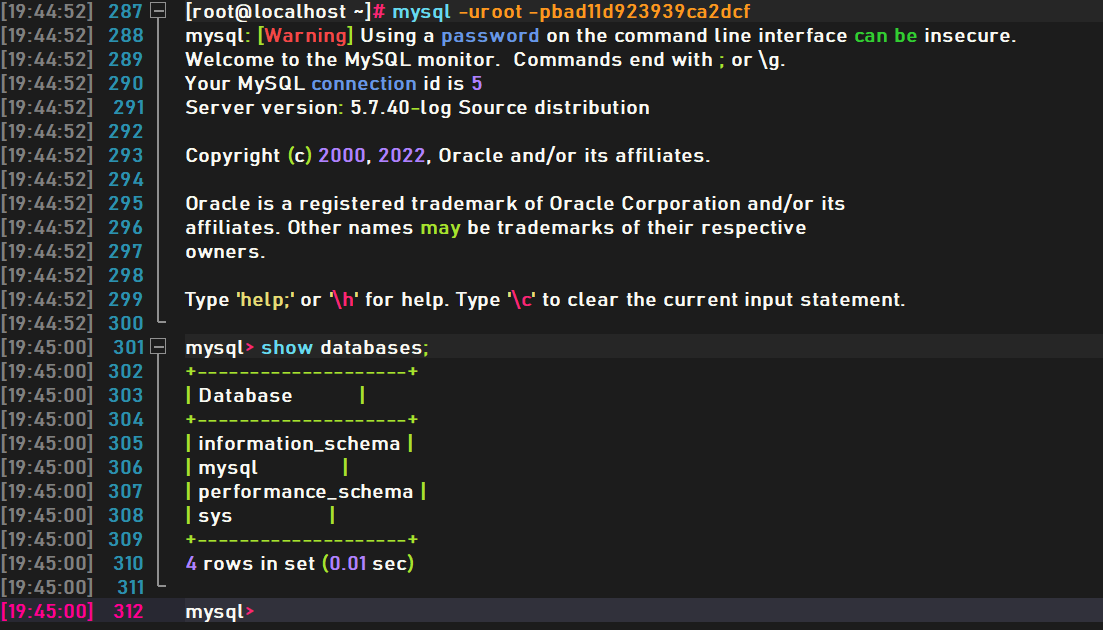This screenshot has height=630, width=1103.
Task: Click the mysql -uroot command text
Action: (x=570, y=11)
